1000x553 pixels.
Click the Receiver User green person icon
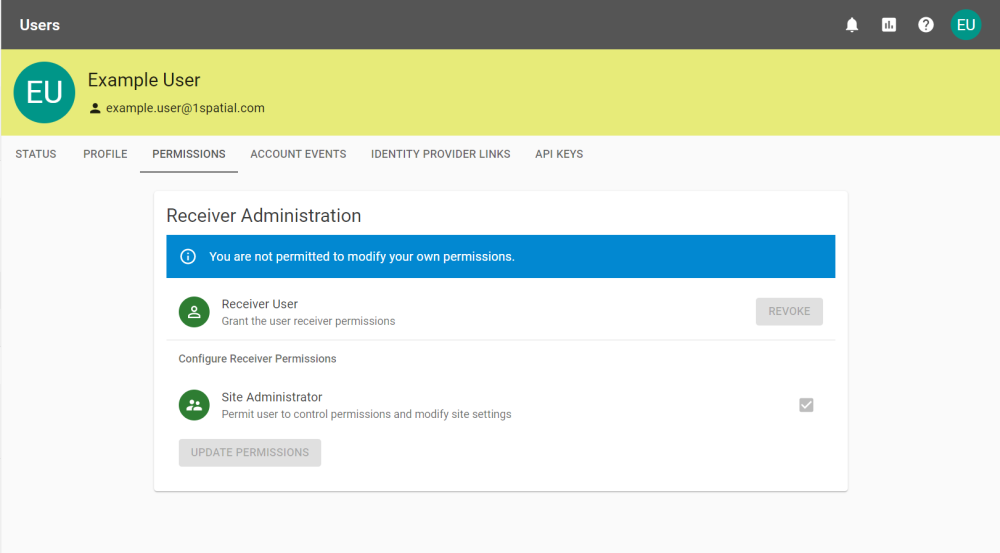194,312
